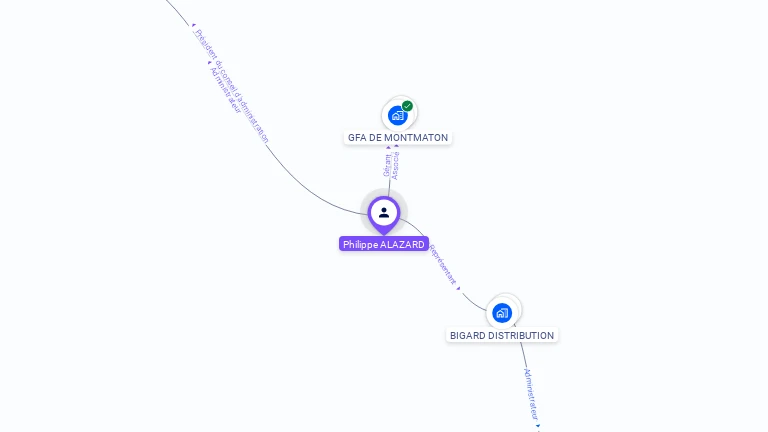Click arrowhead tip under the Gérant label
This screenshot has height=432, width=768.
click(388, 147)
